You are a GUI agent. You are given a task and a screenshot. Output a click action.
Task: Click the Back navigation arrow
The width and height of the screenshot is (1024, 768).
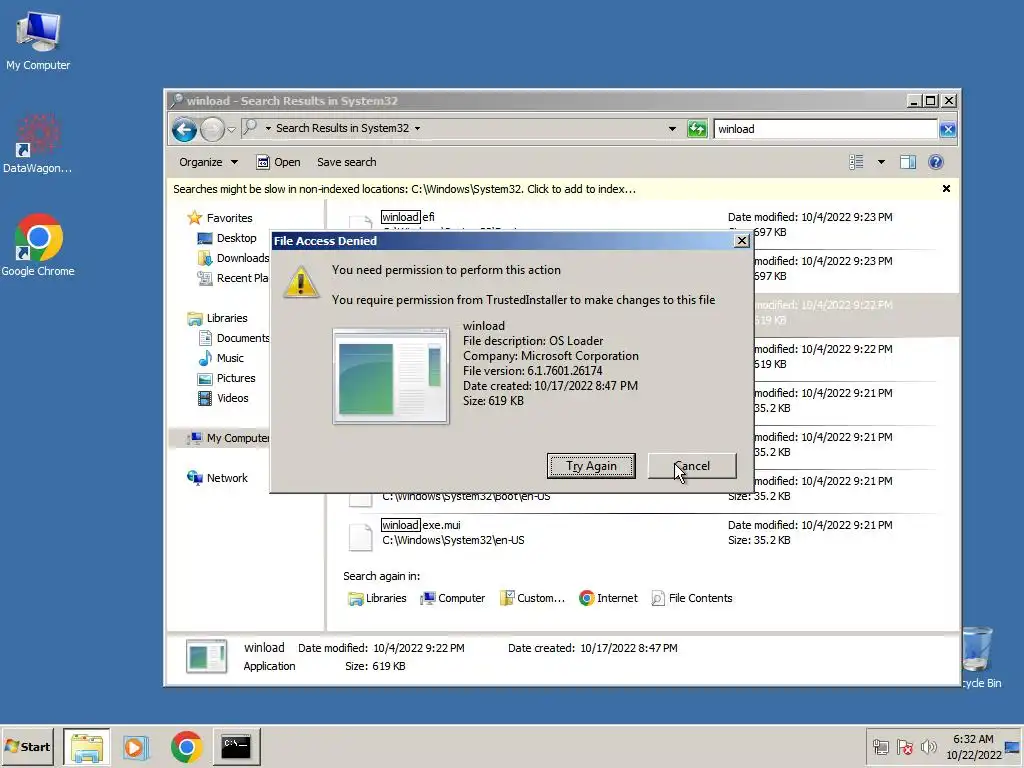(184, 129)
